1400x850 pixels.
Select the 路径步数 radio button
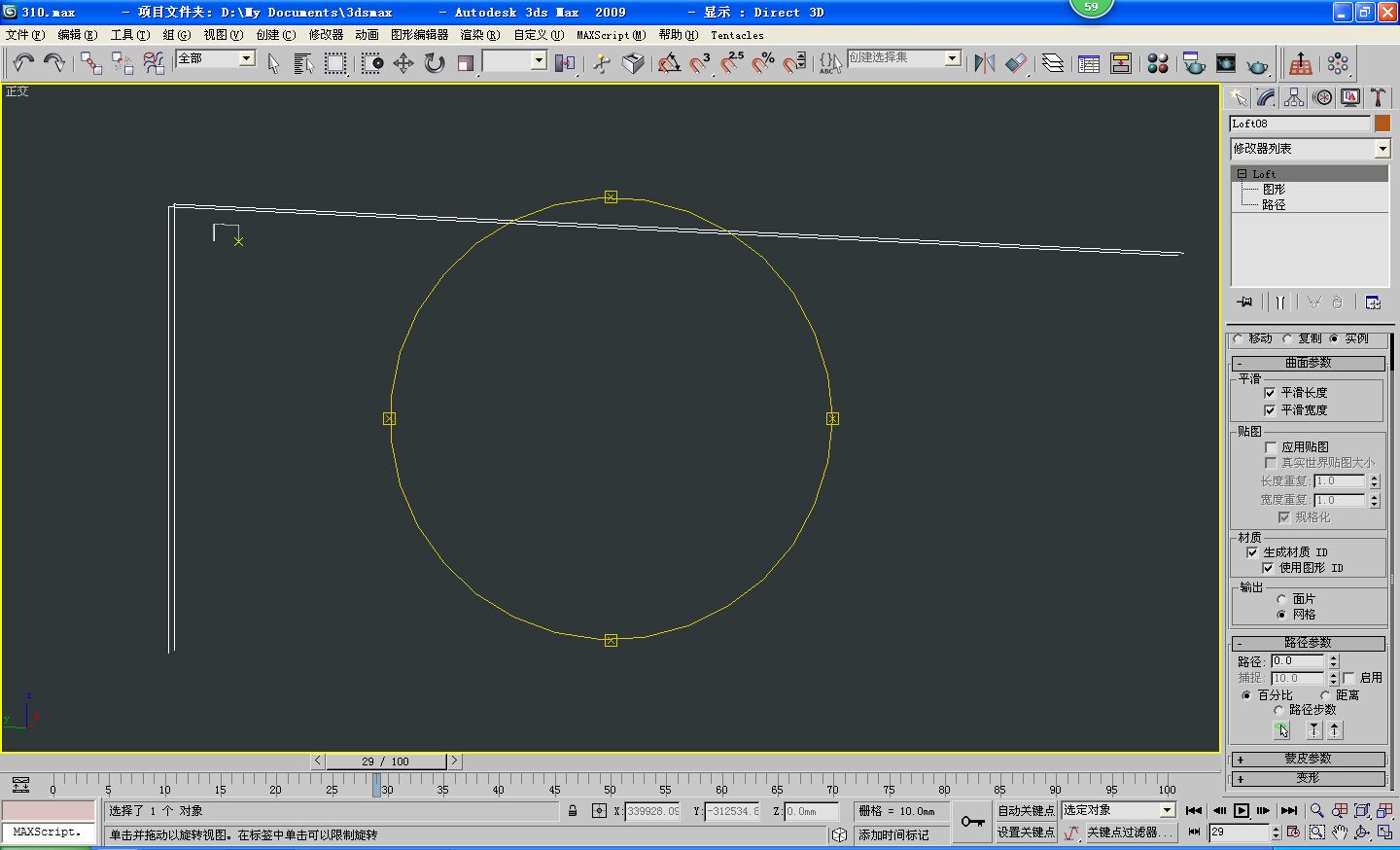1278,710
